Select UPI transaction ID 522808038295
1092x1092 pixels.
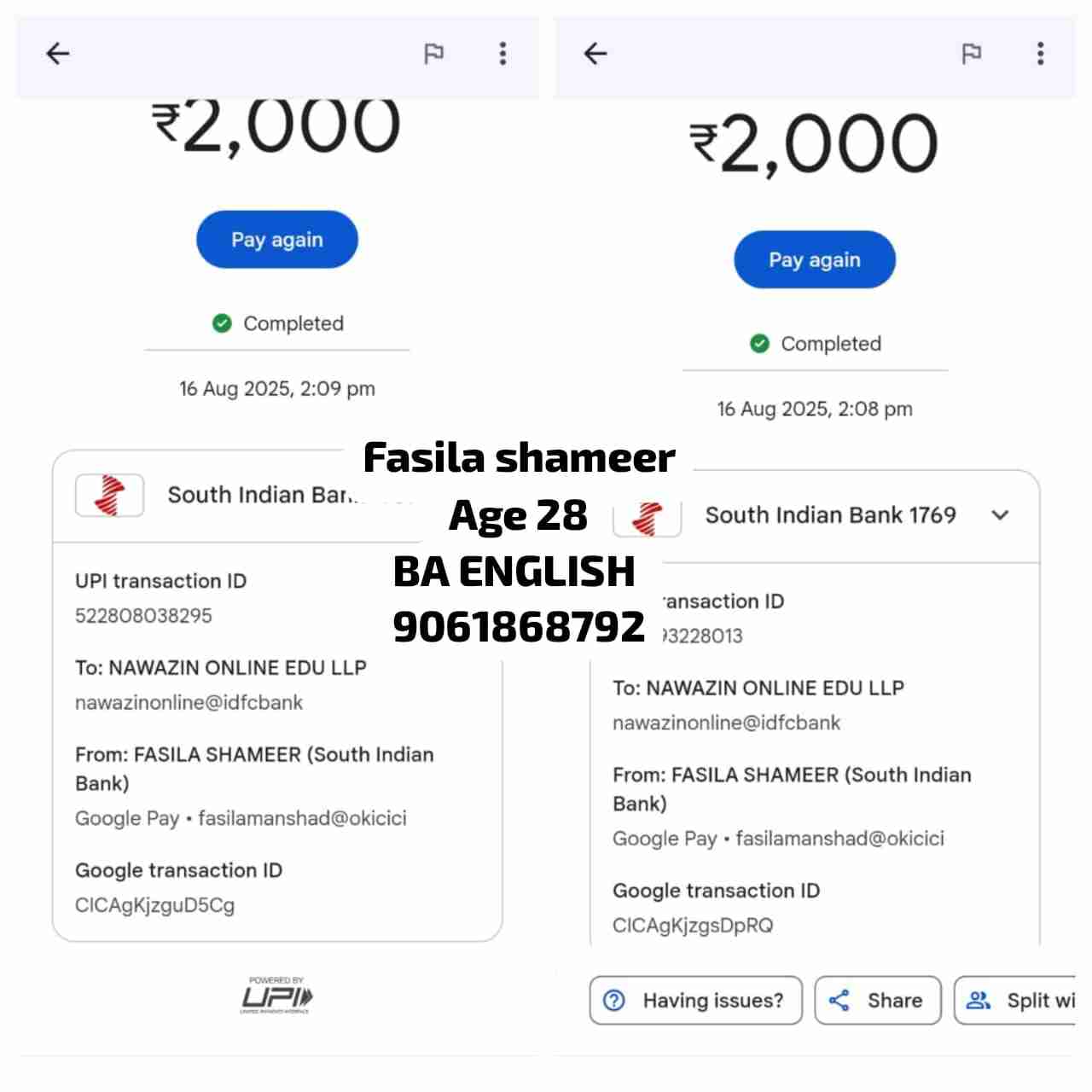[x=143, y=616]
